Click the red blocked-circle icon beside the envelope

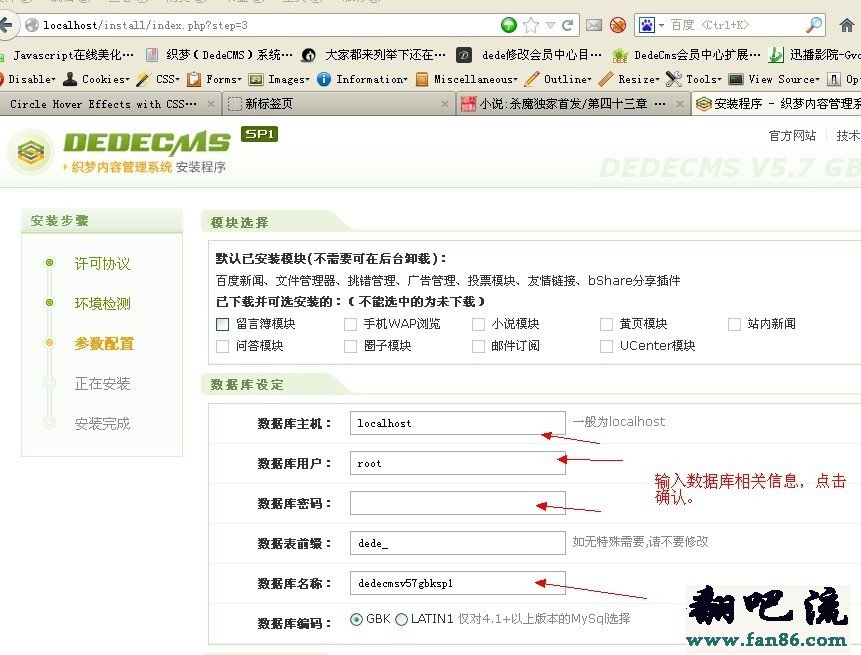(x=618, y=25)
